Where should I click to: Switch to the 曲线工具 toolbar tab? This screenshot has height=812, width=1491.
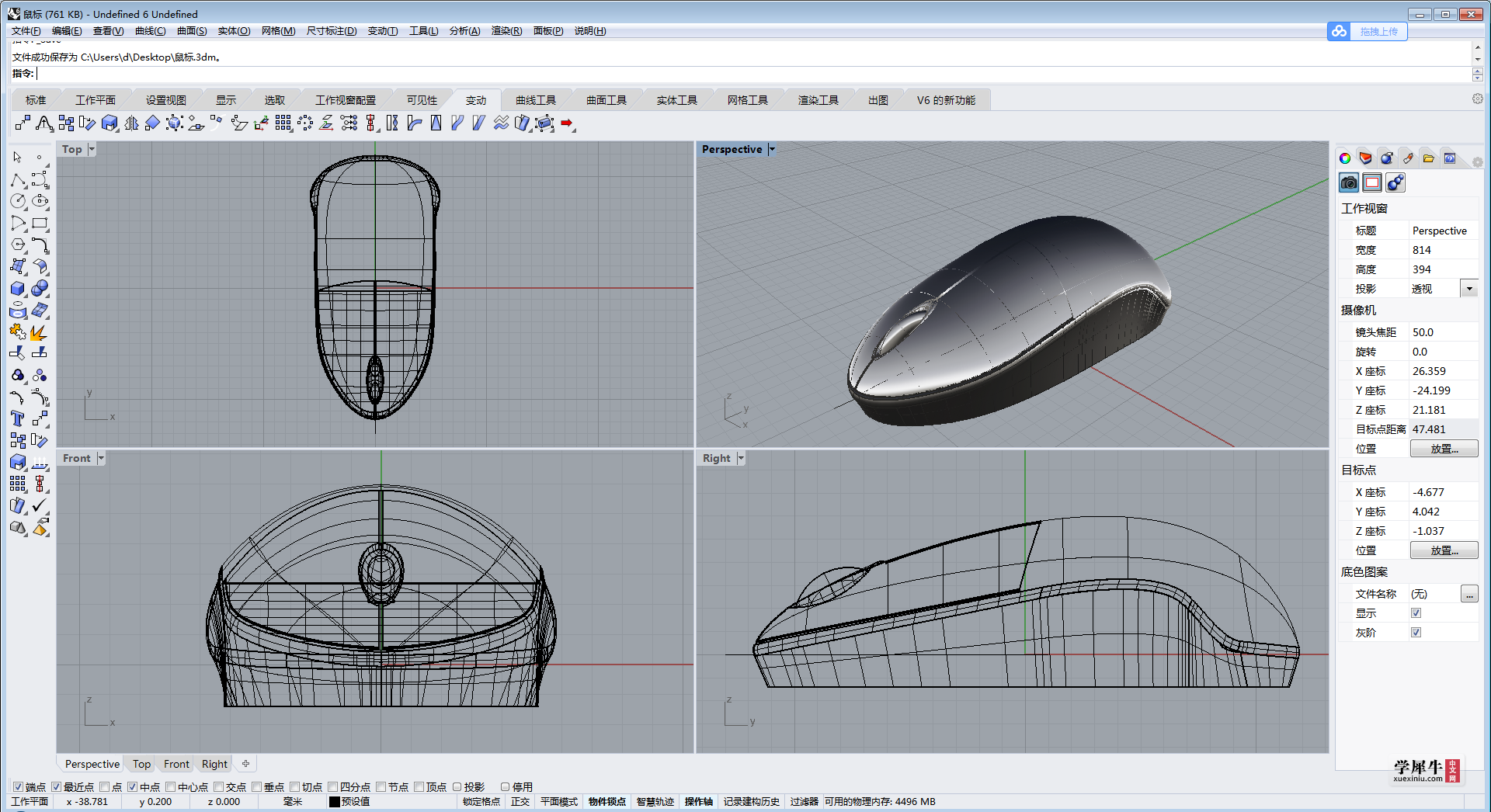coord(536,100)
